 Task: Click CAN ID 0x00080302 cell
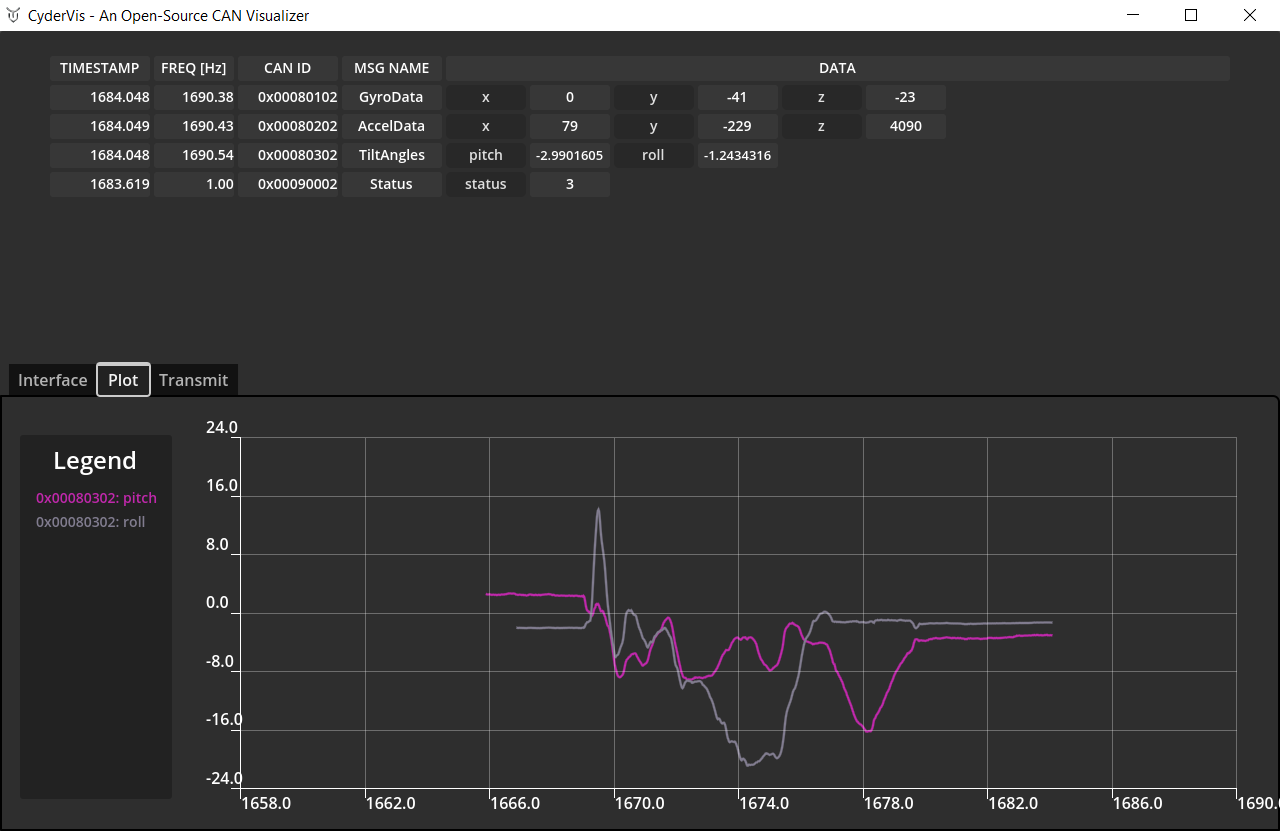click(x=287, y=155)
